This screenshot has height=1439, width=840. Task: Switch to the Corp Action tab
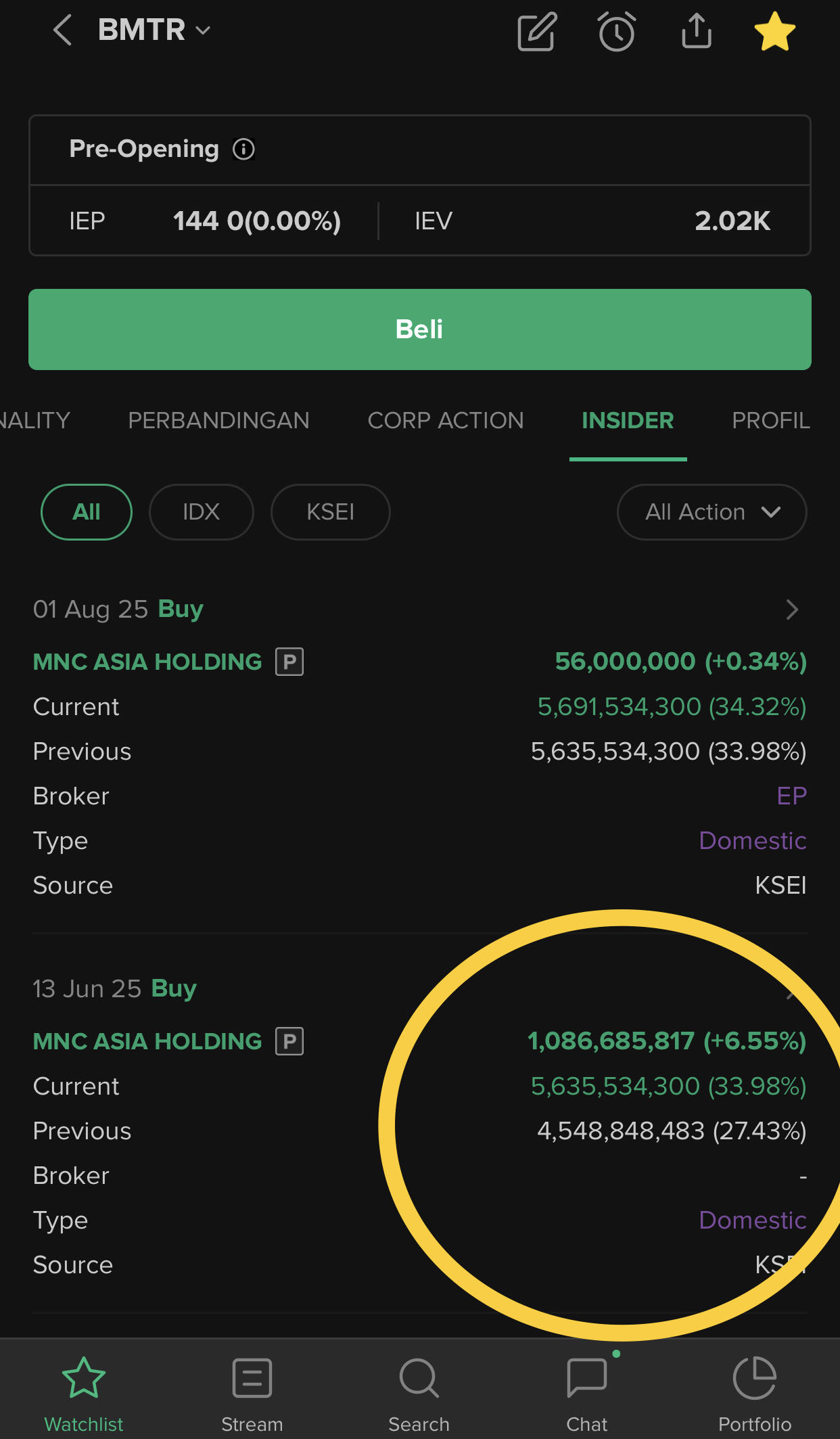(445, 421)
